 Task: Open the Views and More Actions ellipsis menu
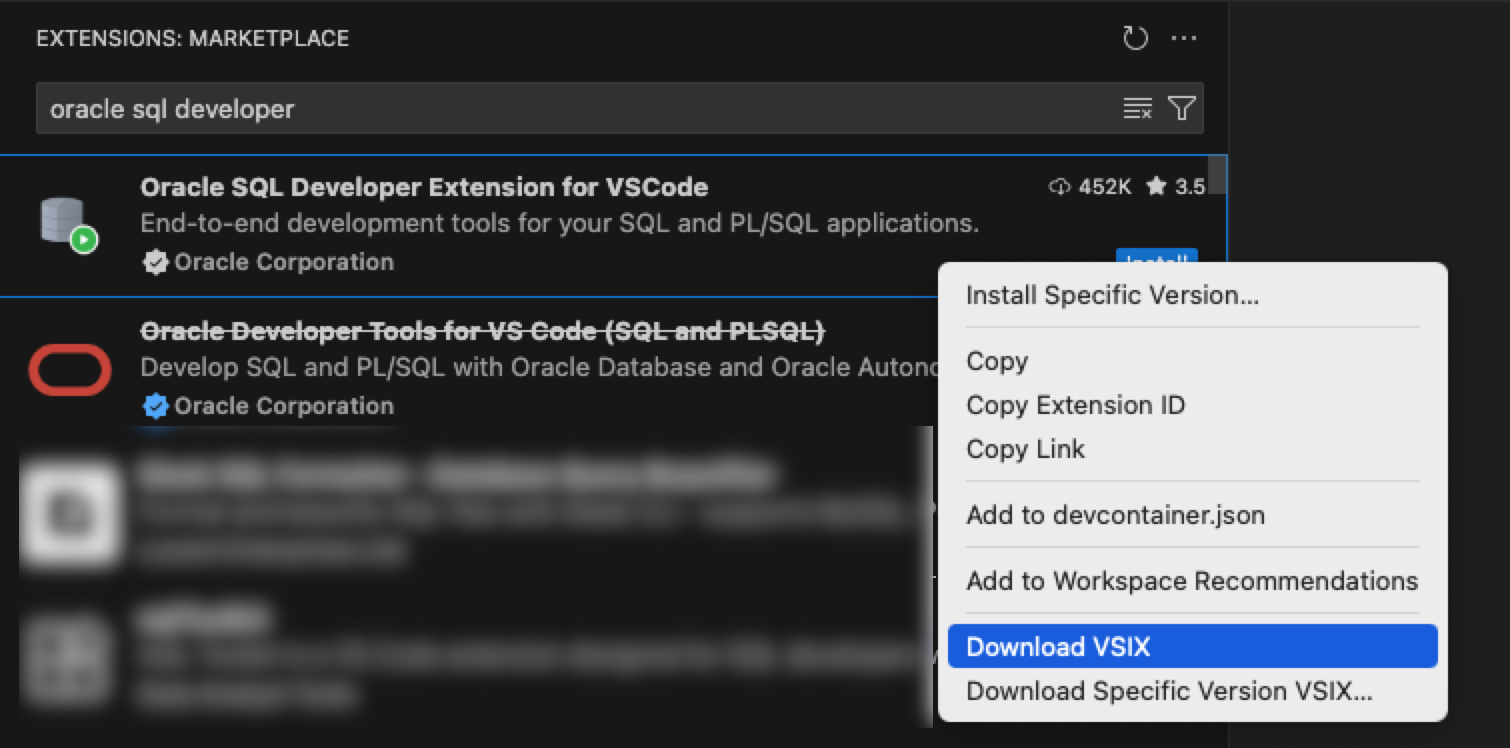(1184, 39)
